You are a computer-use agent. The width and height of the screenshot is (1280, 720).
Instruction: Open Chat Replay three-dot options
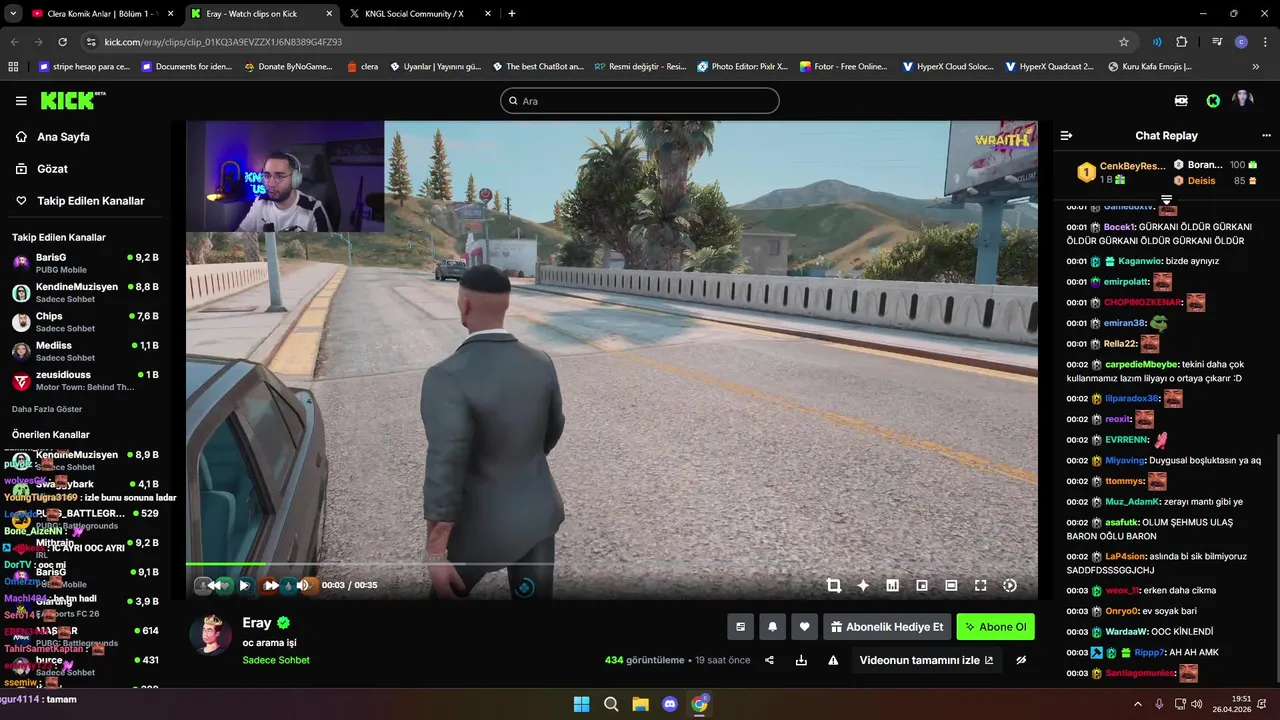[x=1266, y=136]
